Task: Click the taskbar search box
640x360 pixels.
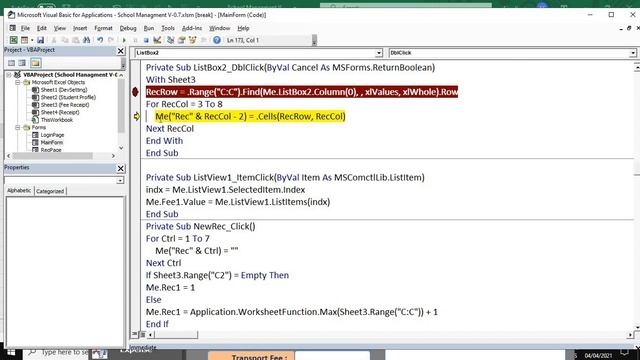Action: (x=57, y=352)
